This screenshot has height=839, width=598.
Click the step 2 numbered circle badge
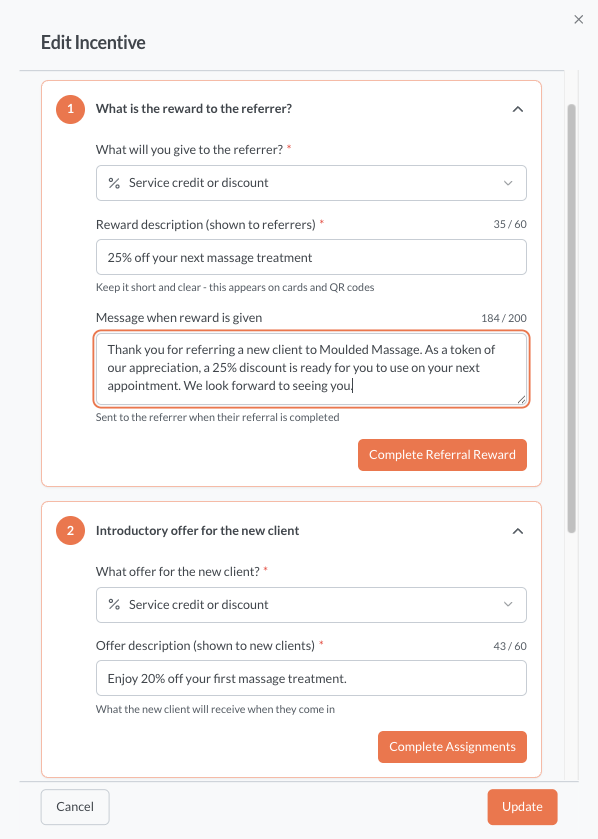pyautogui.click(x=69, y=530)
